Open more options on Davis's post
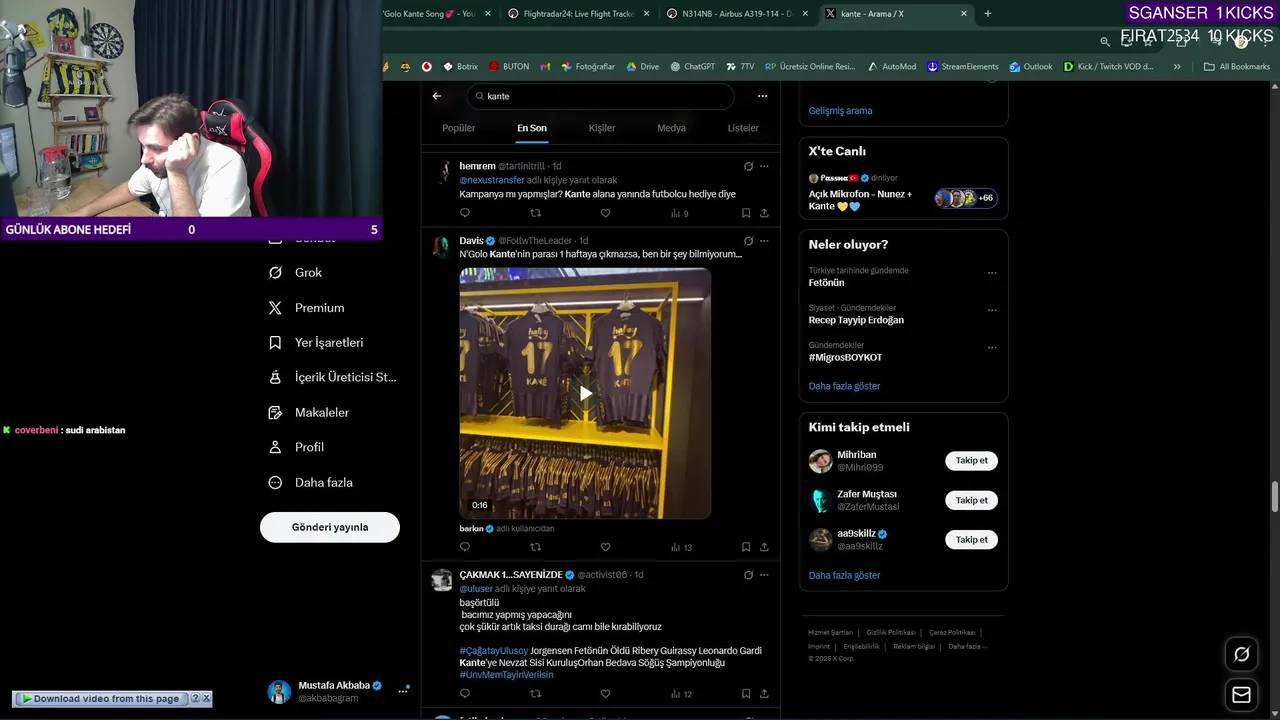Image resolution: width=1280 pixels, height=720 pixels. pos(764,241)
